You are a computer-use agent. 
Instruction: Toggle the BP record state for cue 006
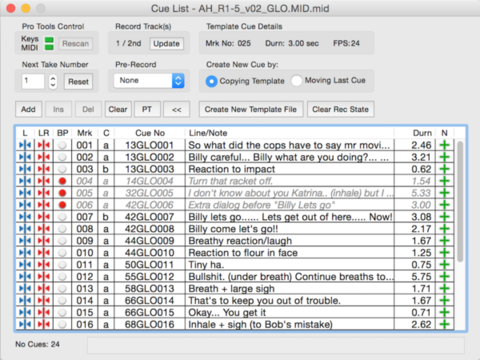(x=62, y=205)
